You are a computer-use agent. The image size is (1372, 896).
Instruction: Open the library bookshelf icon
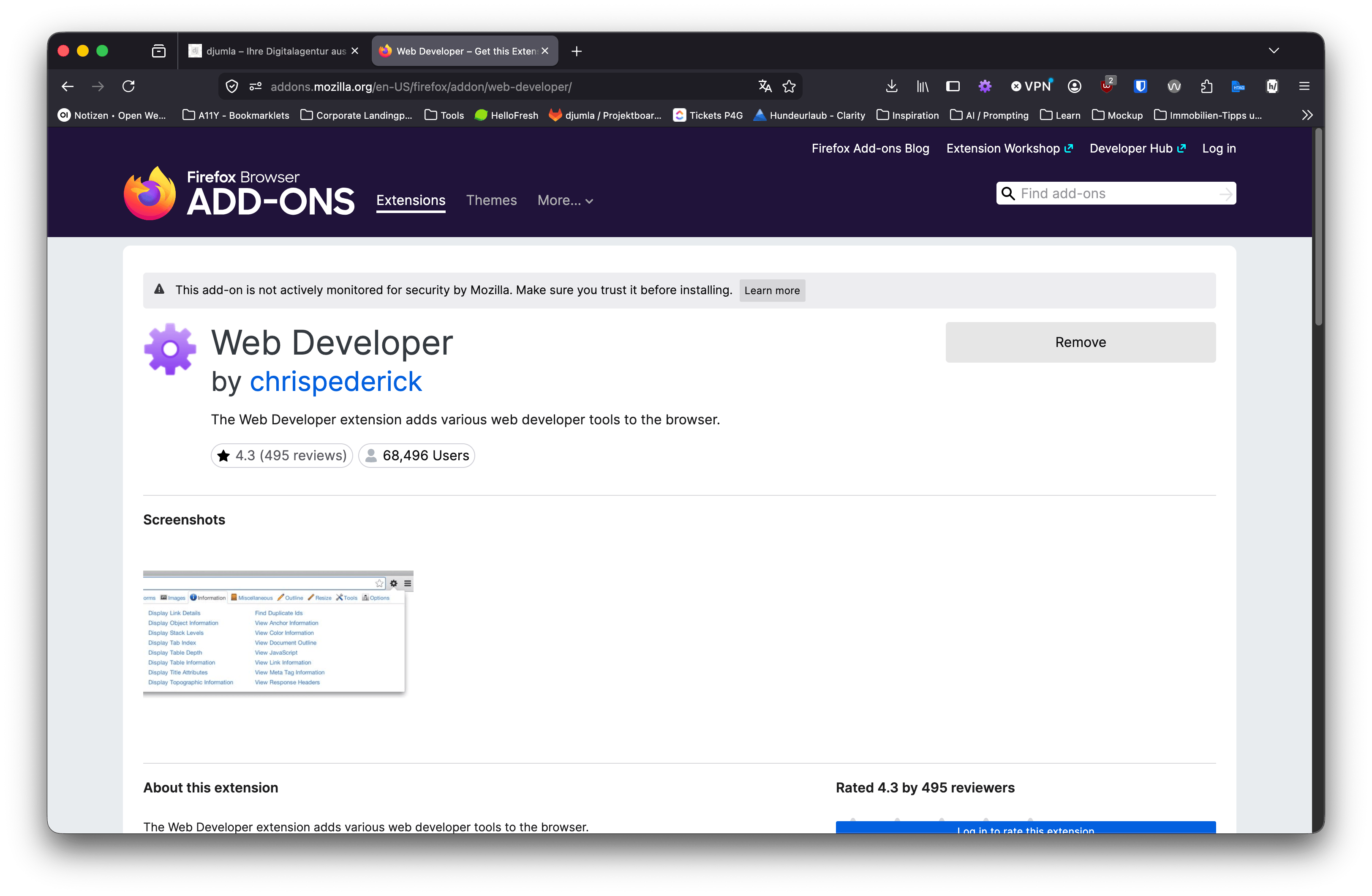(x=923, y=87)
